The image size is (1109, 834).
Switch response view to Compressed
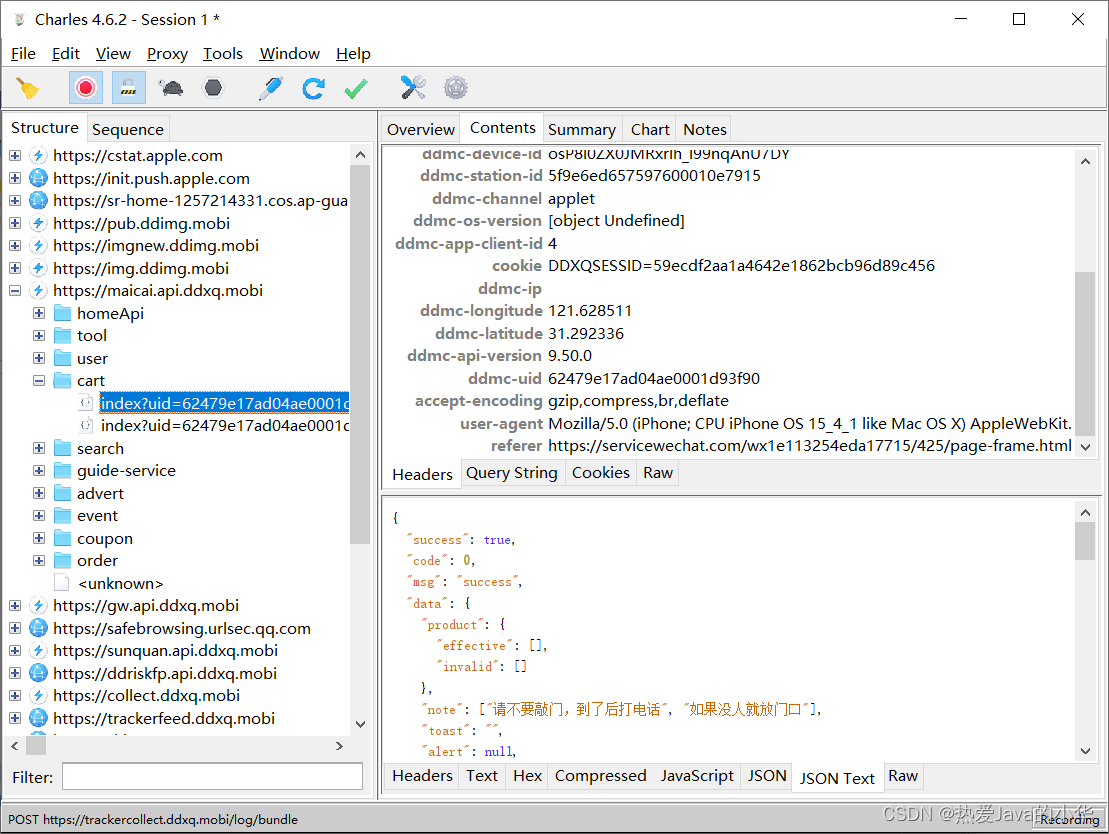[600, 776]
